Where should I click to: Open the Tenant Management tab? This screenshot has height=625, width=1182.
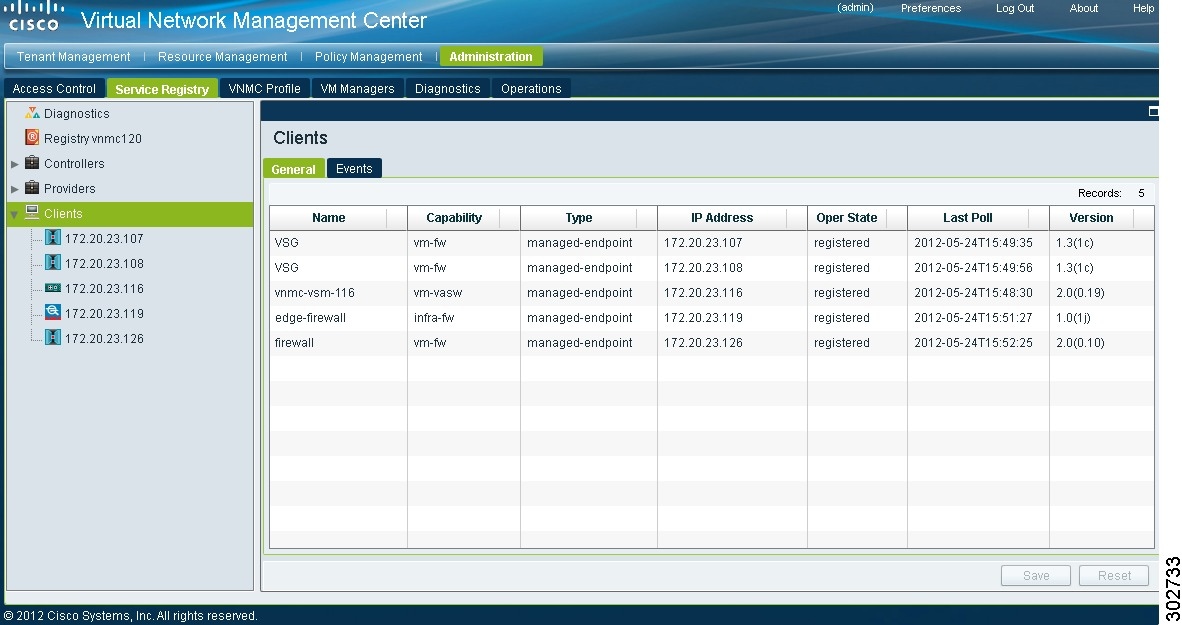[73, 57]
